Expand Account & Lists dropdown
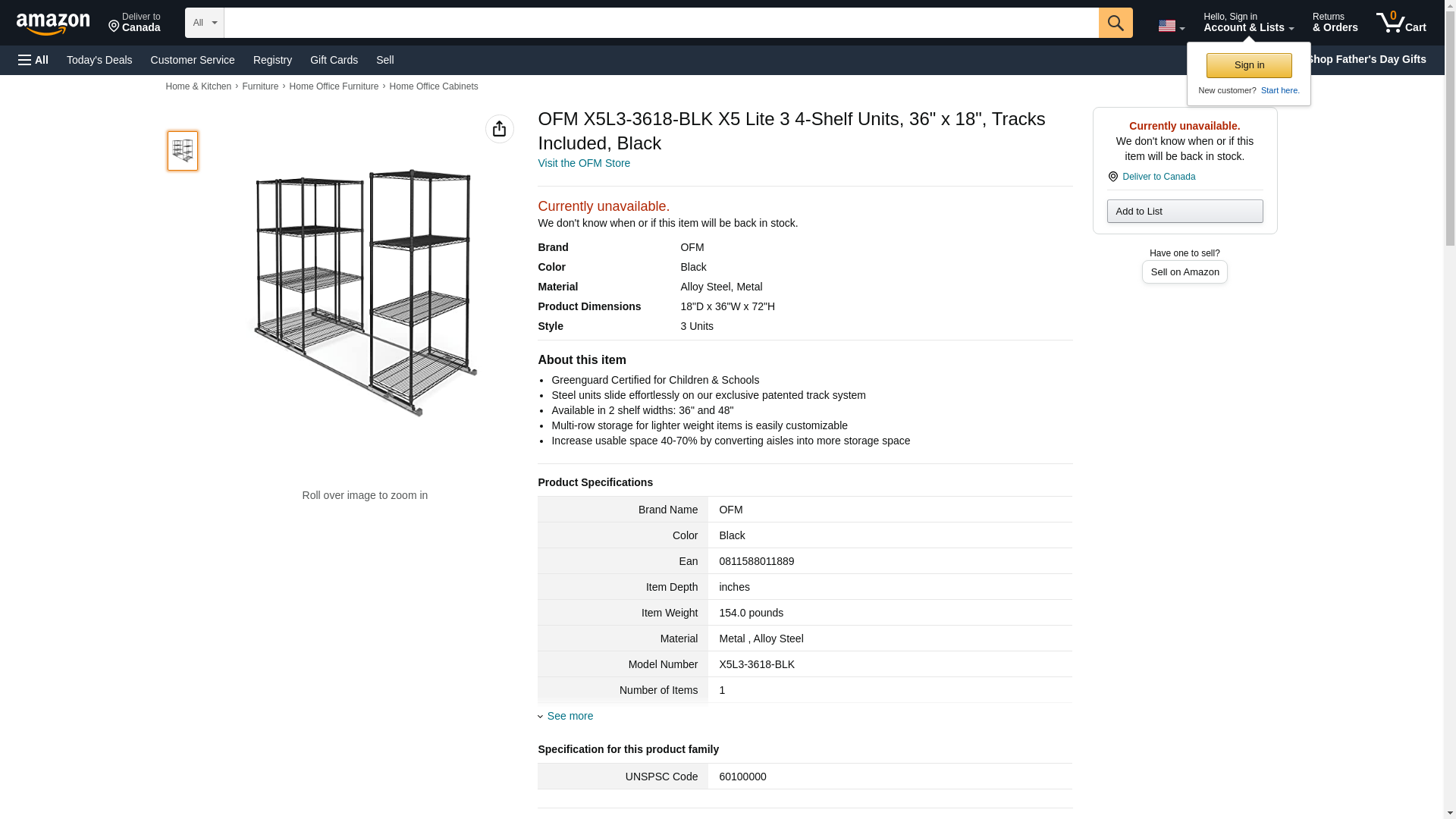1456x819 pixels. pos(1248,23)
